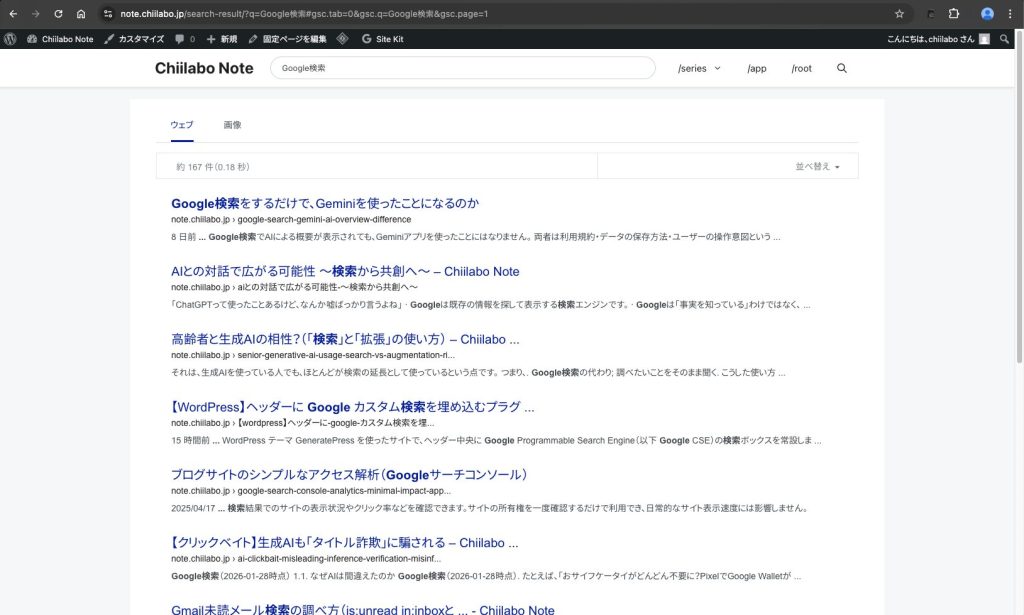
Task: Click 新規 in admin bar
Action: click(x=222, y=39)
